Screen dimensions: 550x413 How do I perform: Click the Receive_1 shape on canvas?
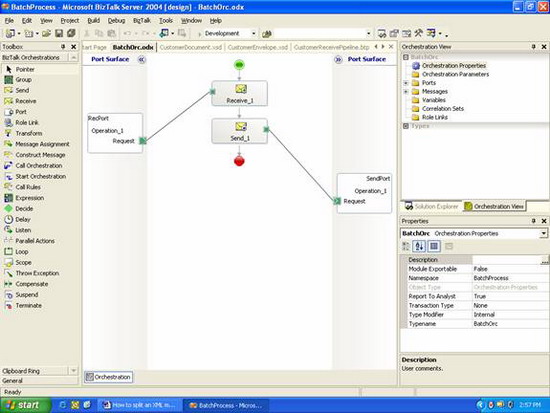click(x=240, y=93)
